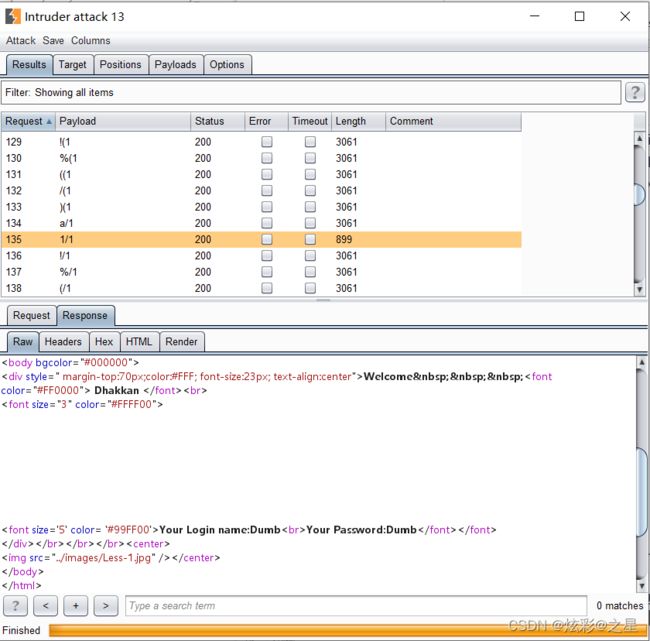Toggle Error checkbox for request 135
Screen dimensions: 650x641
point(267,239)
